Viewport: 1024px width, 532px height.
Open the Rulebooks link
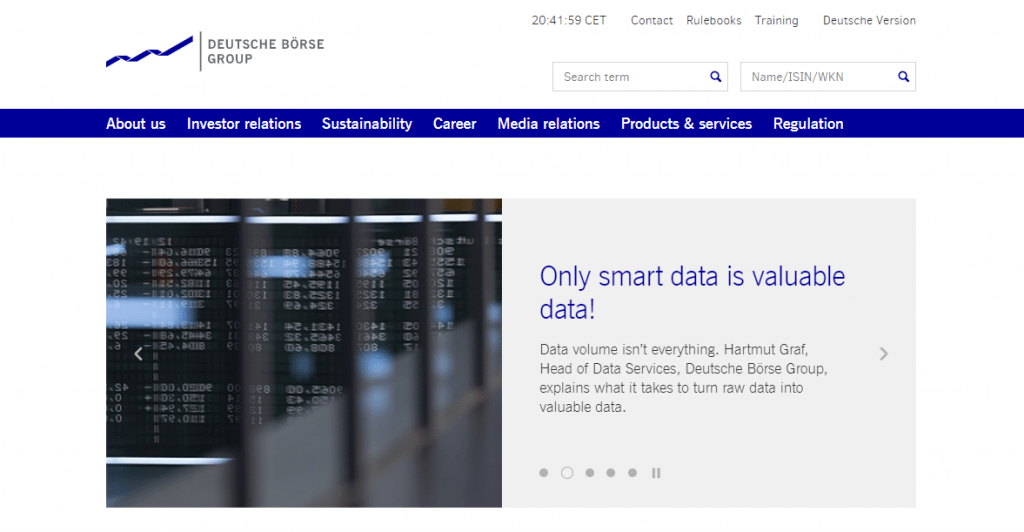714,20
